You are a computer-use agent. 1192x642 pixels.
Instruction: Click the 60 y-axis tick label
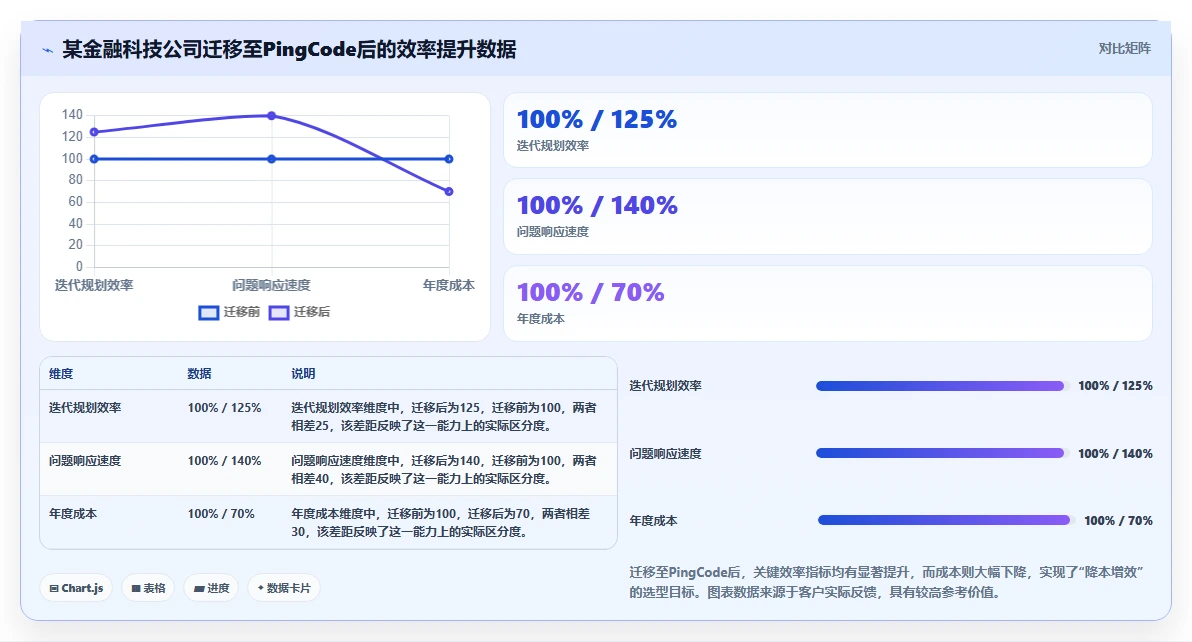coord(75,202)
